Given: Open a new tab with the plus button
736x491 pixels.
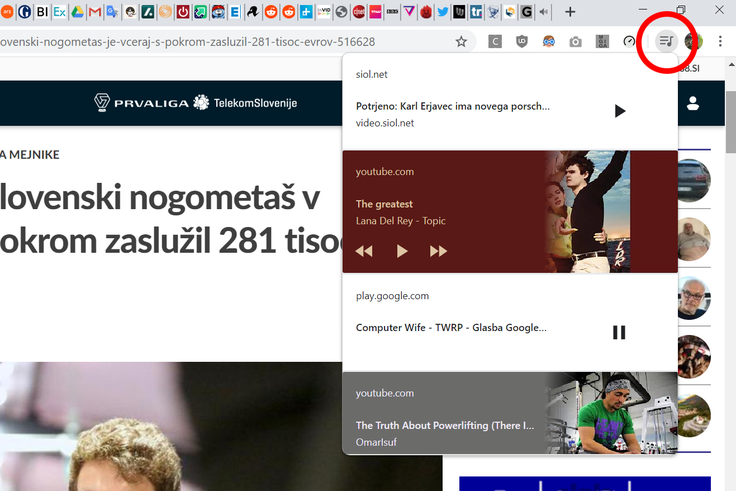Looking at the screenshot, I should (570, 12).
